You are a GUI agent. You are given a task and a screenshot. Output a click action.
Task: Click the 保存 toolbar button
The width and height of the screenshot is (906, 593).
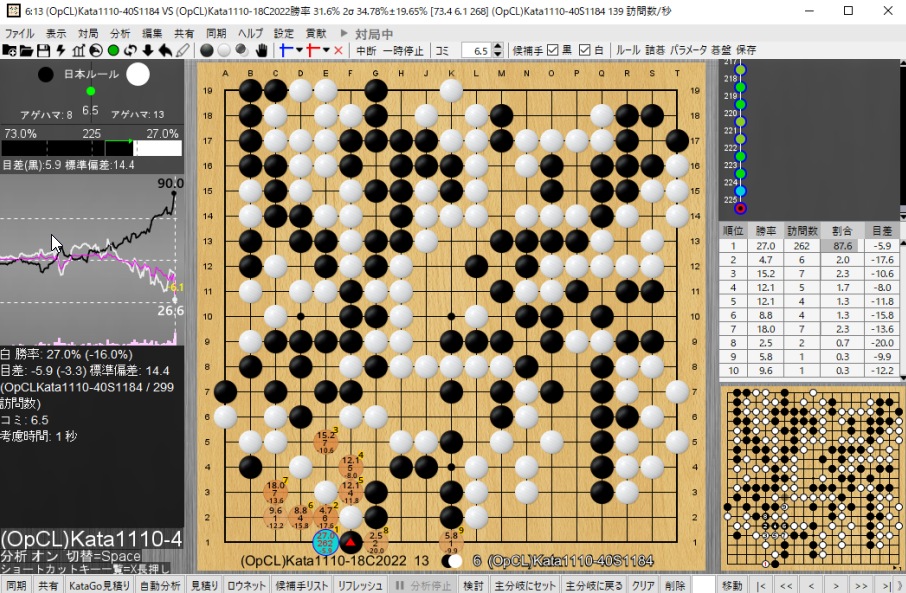[746, 50]
